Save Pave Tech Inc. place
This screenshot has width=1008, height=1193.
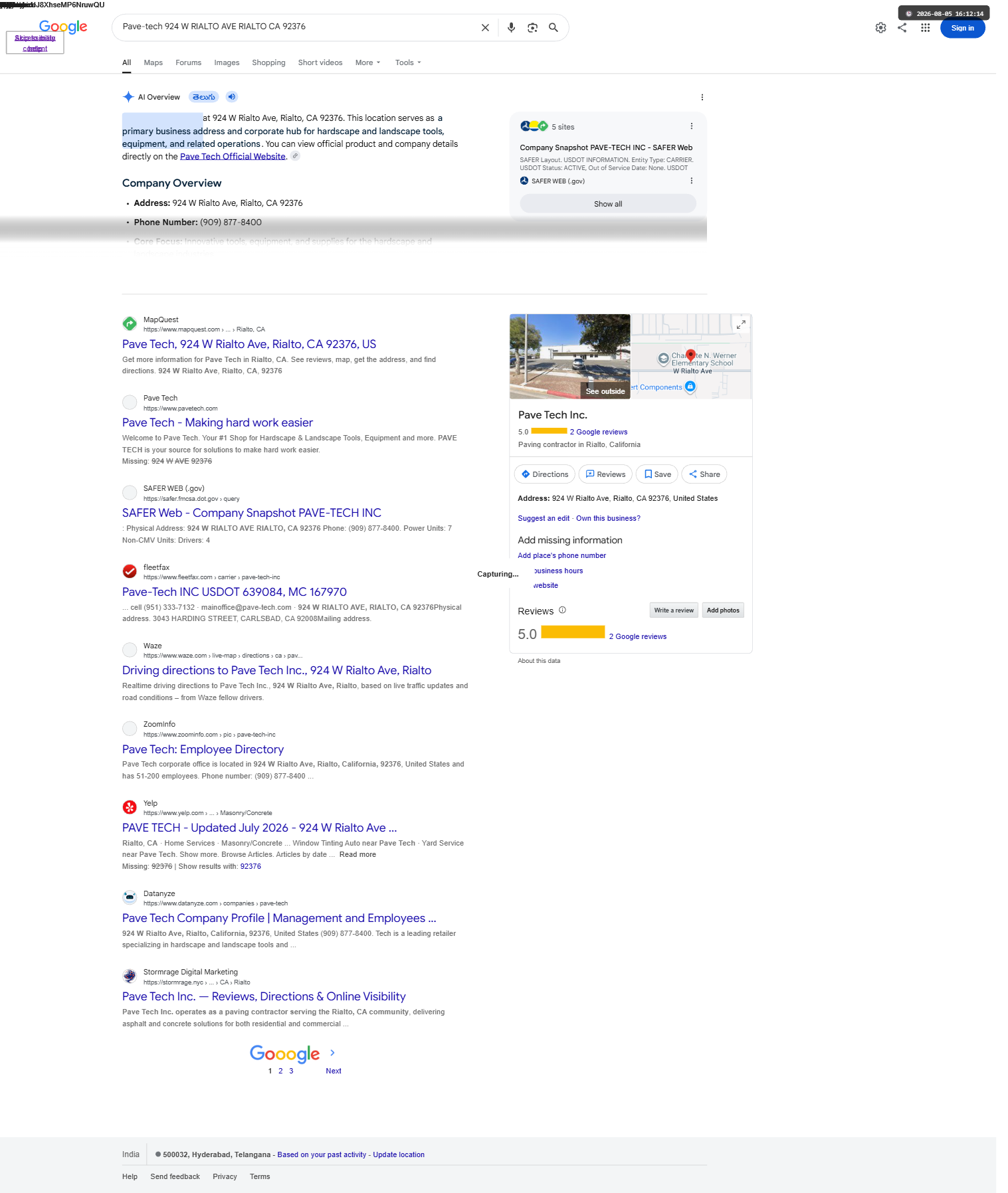coord(657,474)
